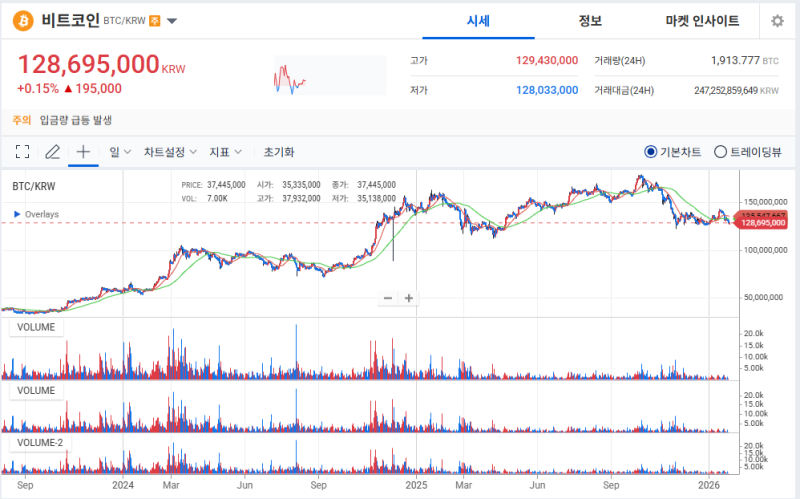Click the 2024 time axis label
800x499 pixels.
tap(123, 485)
